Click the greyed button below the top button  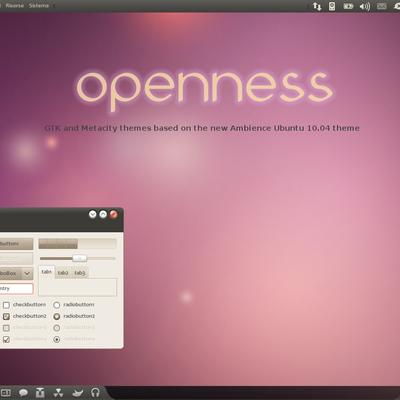point(16,259)
